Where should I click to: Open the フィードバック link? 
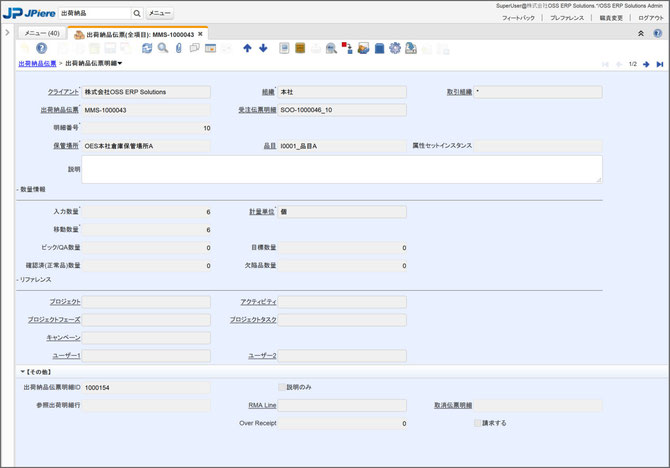pyautogui.click(x=518, y=18)
